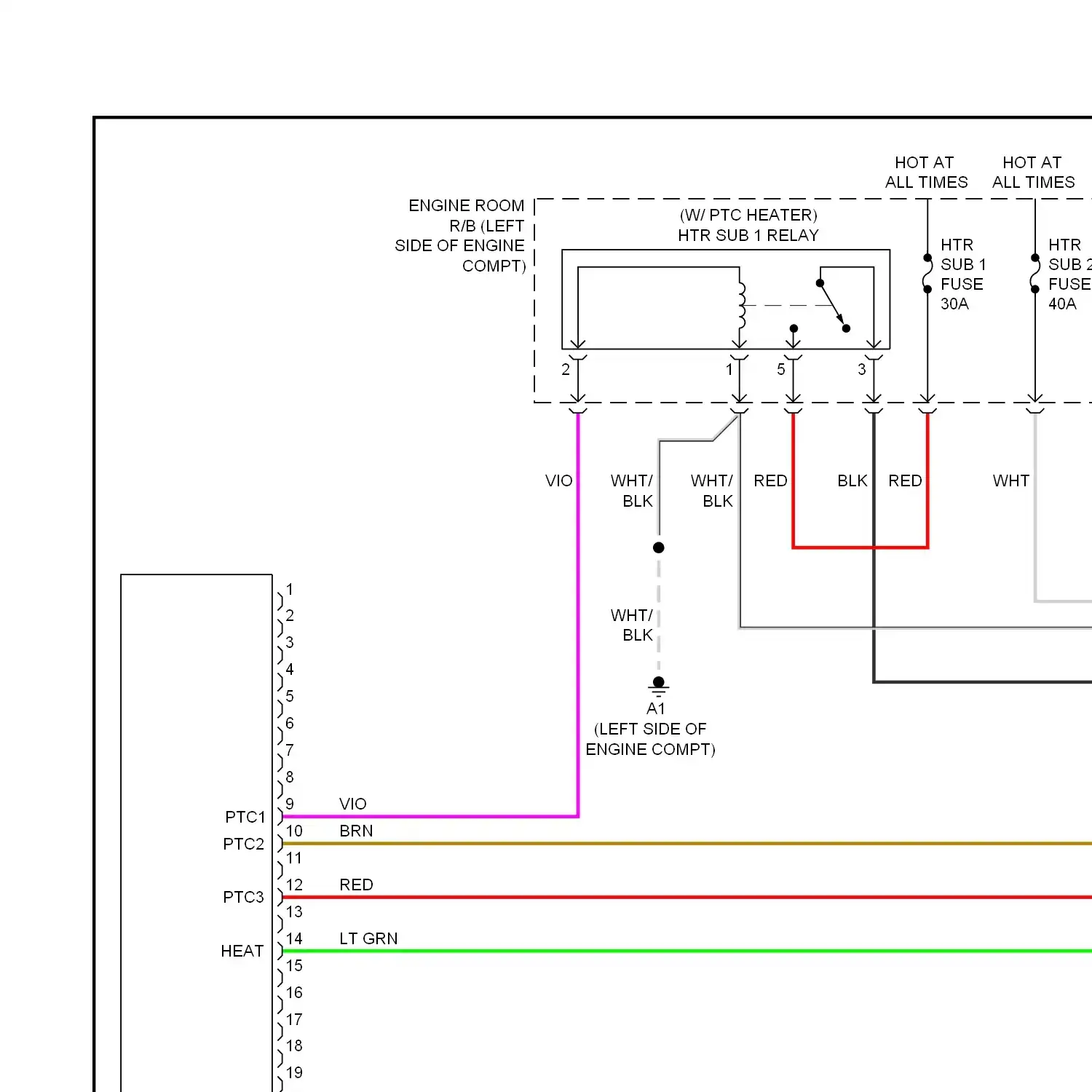Screen dimensions: 1092x1092
Task: Click the relay switch contact symbol
Action: click(833, 306)
